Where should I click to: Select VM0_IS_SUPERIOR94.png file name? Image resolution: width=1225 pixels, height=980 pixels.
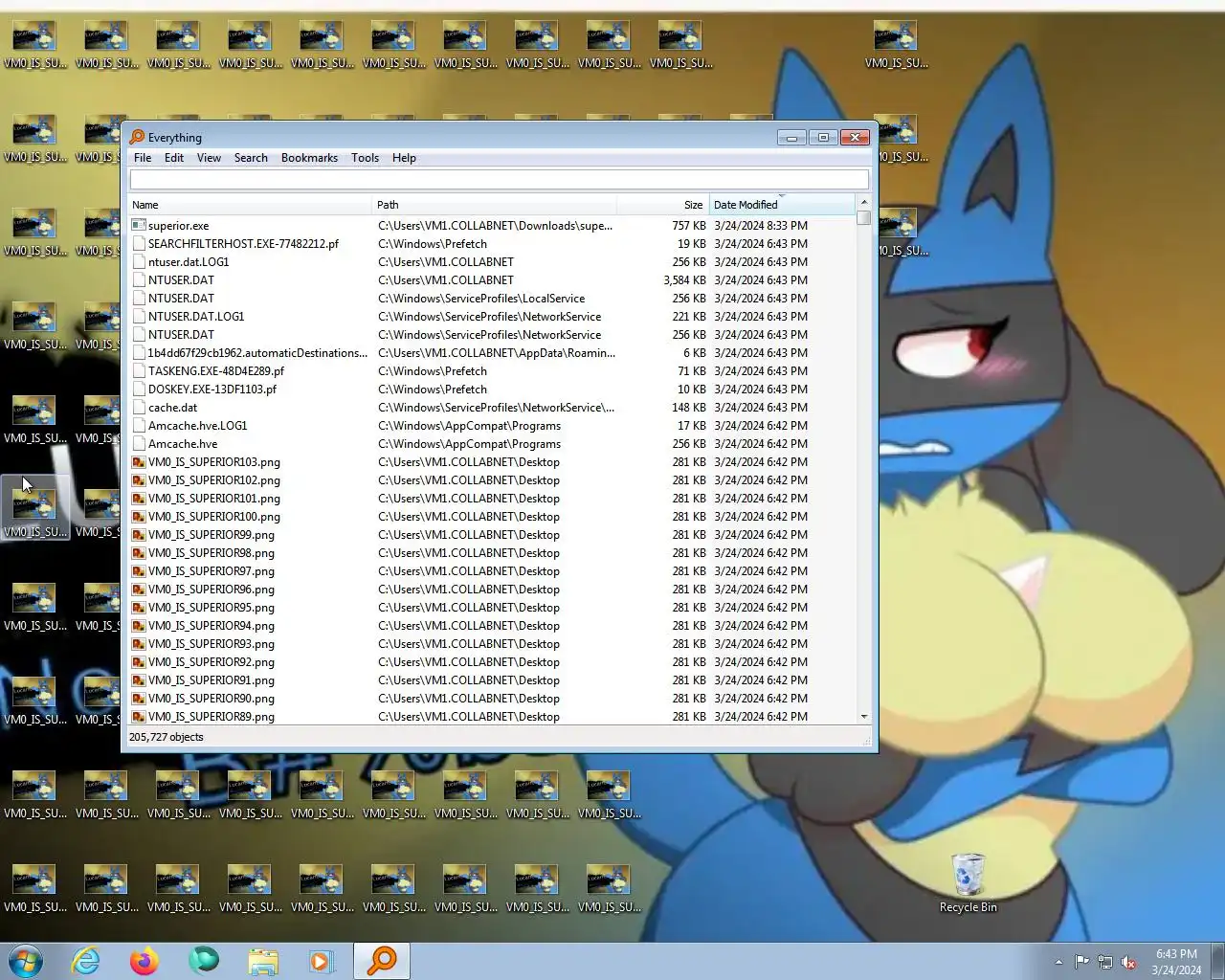pos(212,625)
